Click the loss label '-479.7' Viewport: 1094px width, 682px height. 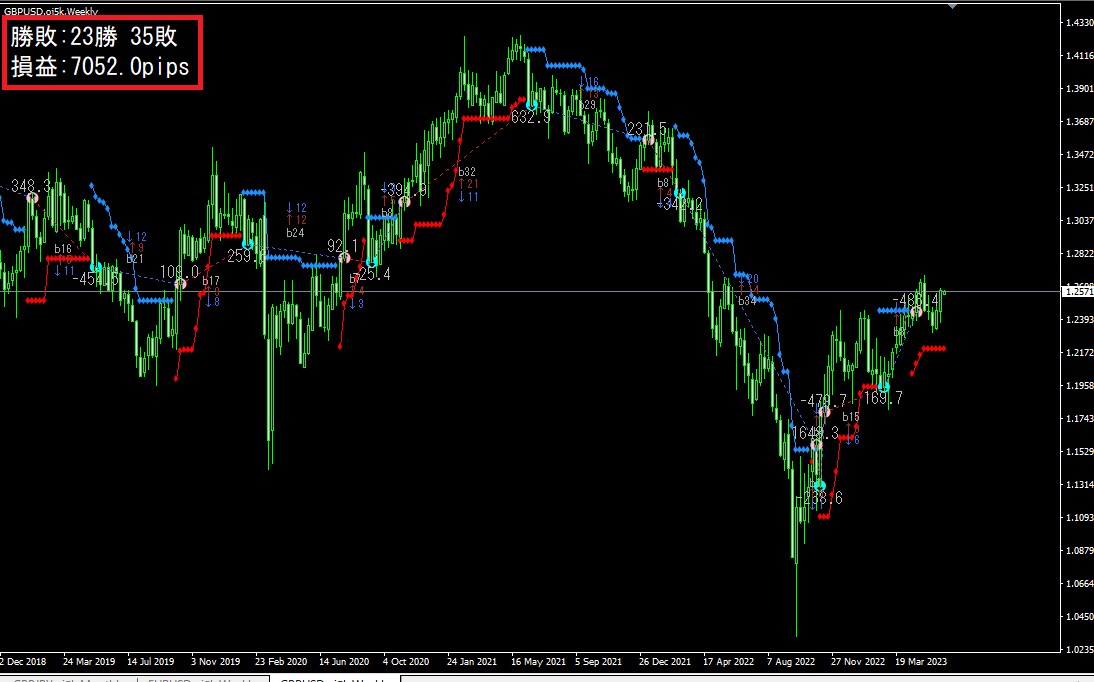click(x=823, y=401)
